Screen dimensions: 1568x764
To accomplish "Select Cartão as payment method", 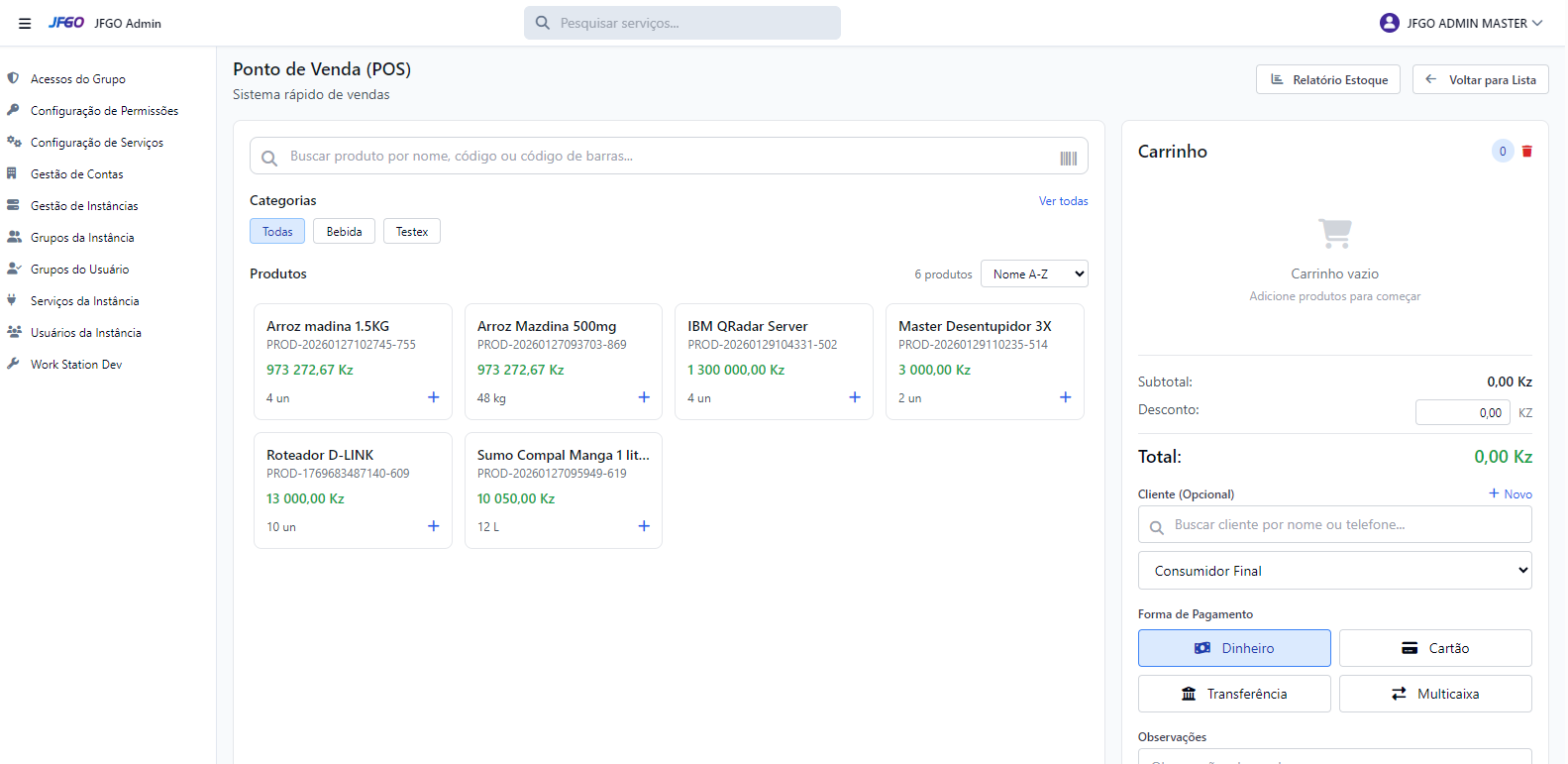I will point(1434,648).
